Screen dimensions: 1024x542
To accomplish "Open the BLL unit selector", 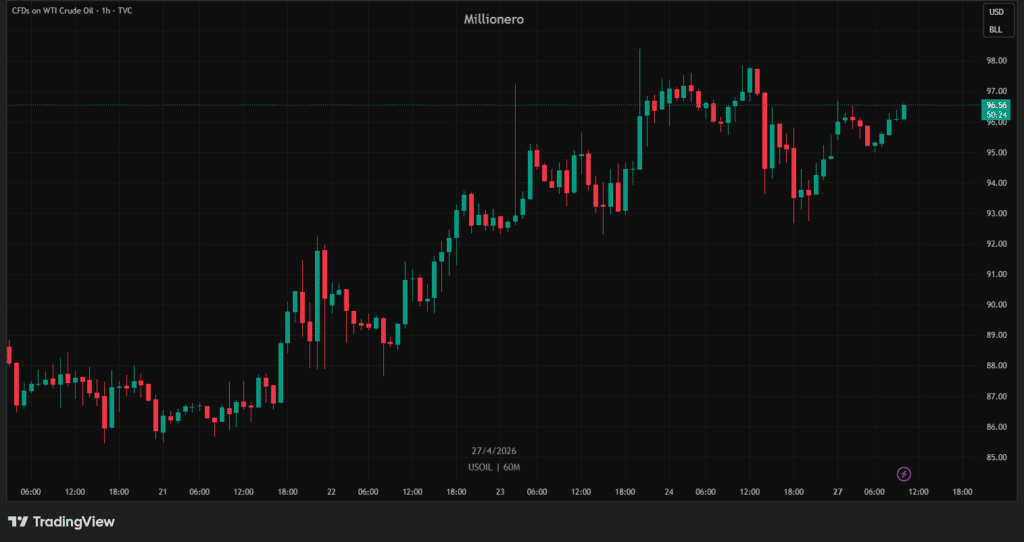I will 996,30.
